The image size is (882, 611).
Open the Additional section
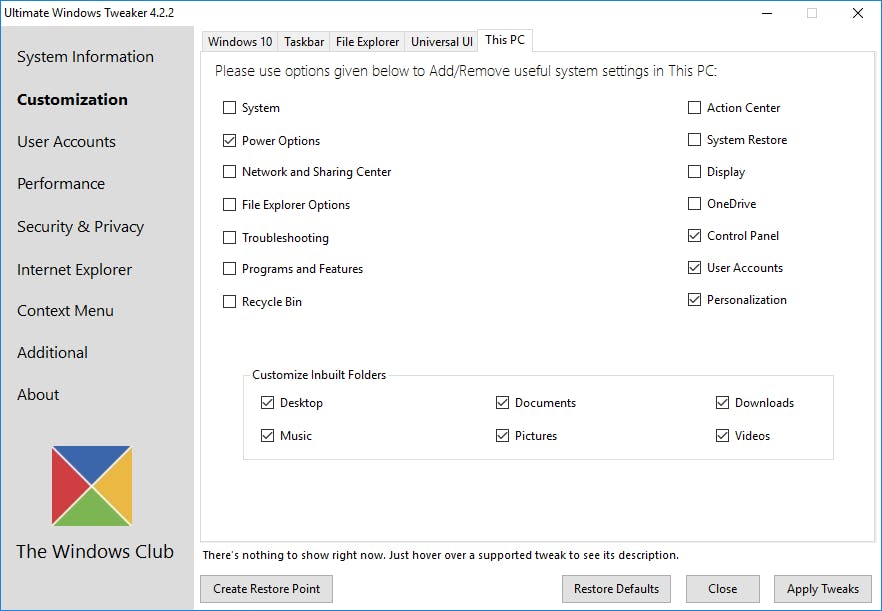pyautogui.click(x=52, y=353)
